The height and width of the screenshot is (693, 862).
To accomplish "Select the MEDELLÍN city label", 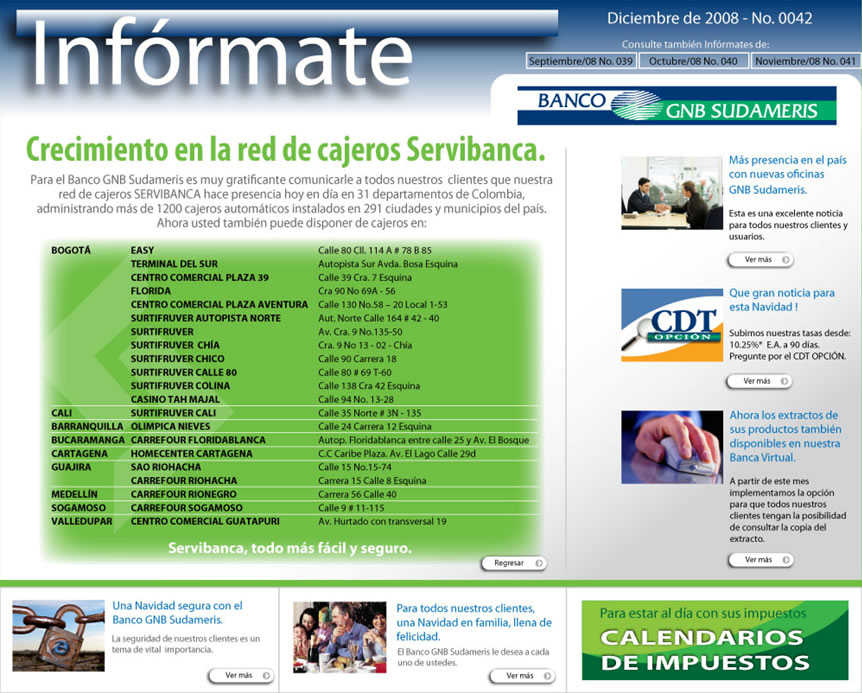I will point(74,494).
